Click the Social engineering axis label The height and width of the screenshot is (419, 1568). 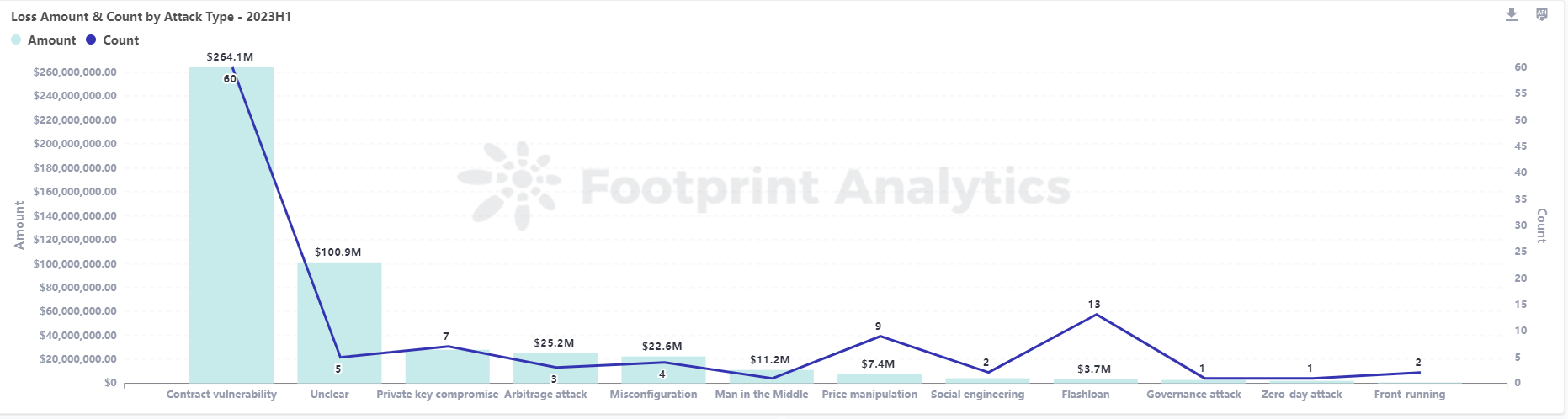pos(977,395)
